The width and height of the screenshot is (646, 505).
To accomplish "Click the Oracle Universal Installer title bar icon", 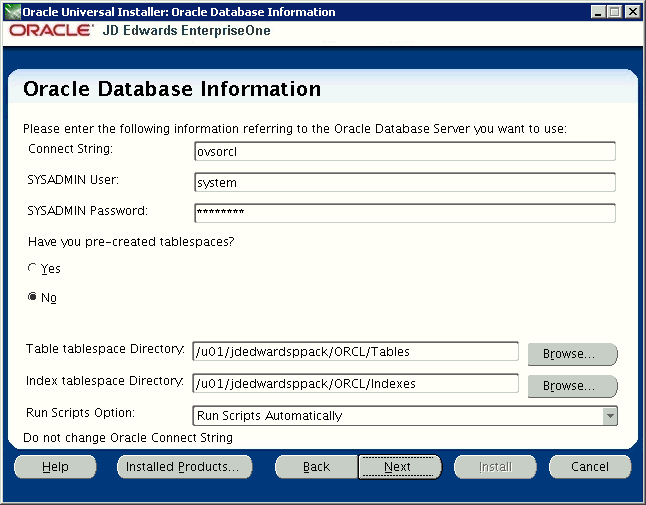I will click(12, 12).
